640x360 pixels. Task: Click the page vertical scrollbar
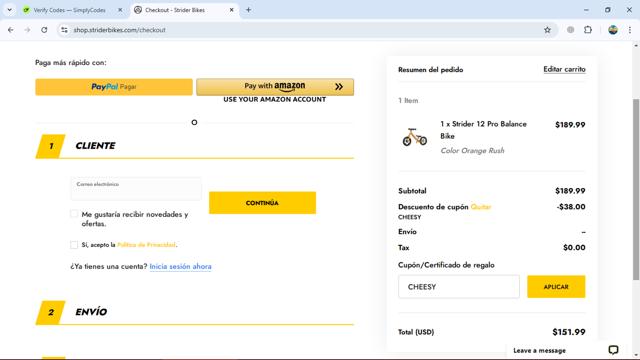click(x=636, y=189)
